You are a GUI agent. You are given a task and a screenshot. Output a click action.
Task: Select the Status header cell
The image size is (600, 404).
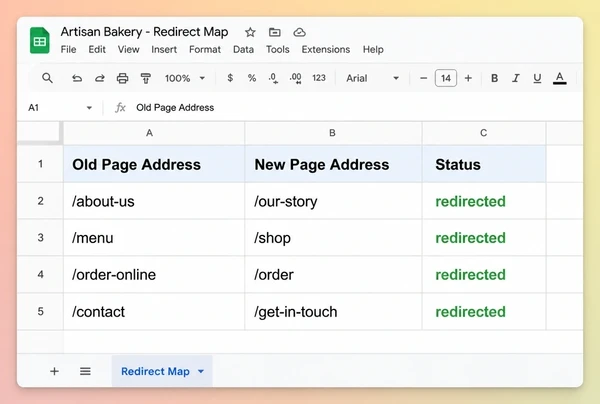coord(484,164)
